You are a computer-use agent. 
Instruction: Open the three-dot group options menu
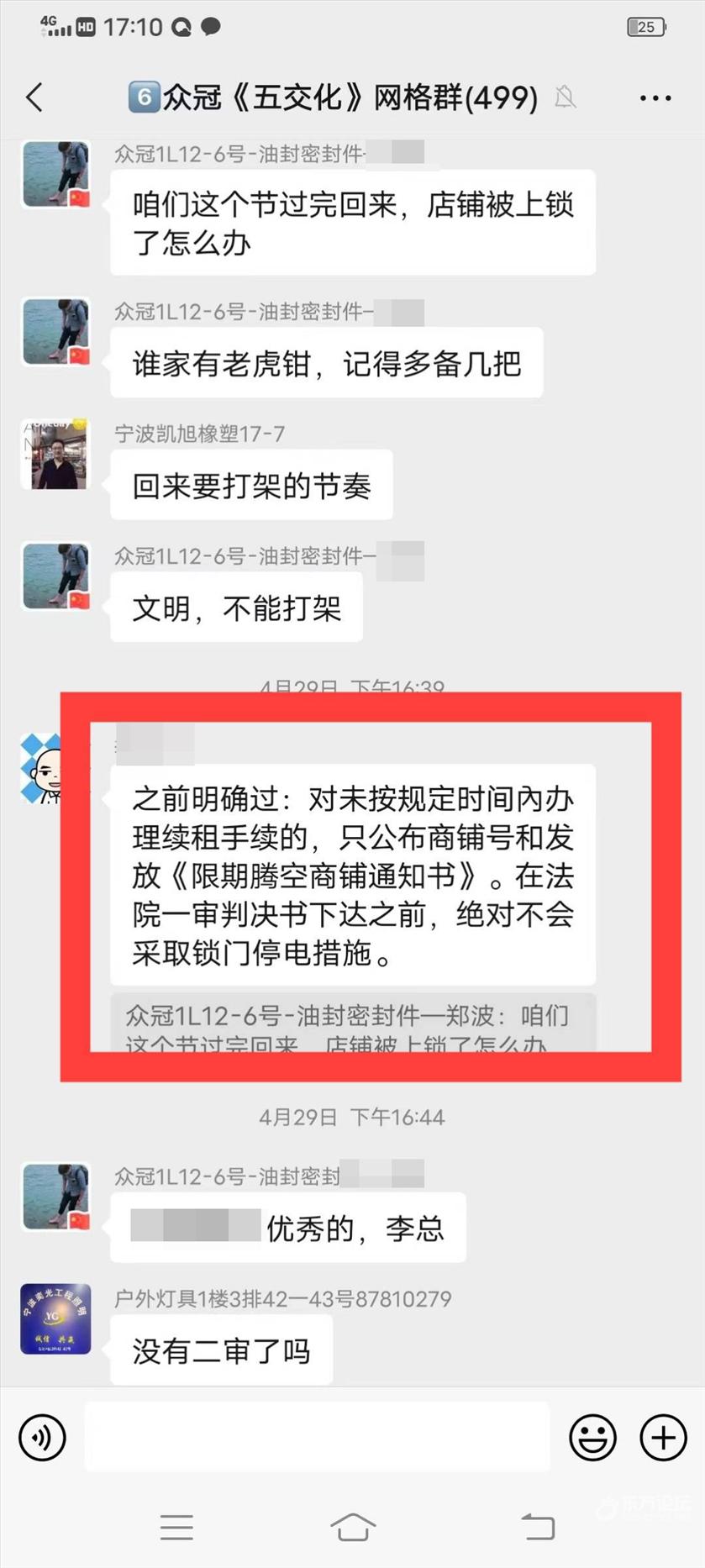[655, 98]
